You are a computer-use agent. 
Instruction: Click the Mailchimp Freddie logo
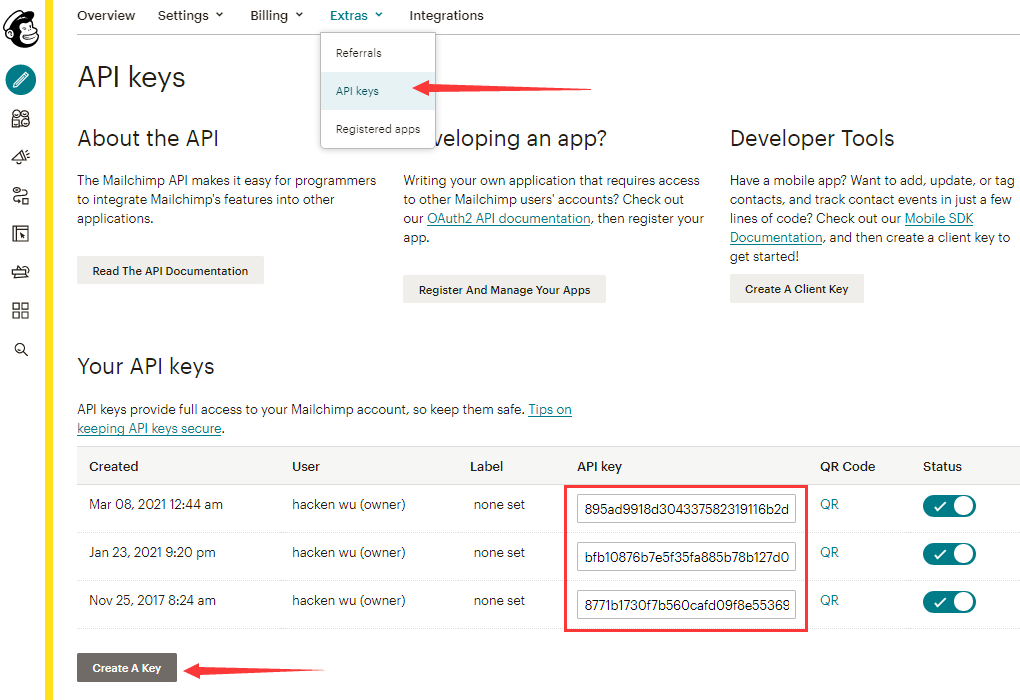coord(21,29)
